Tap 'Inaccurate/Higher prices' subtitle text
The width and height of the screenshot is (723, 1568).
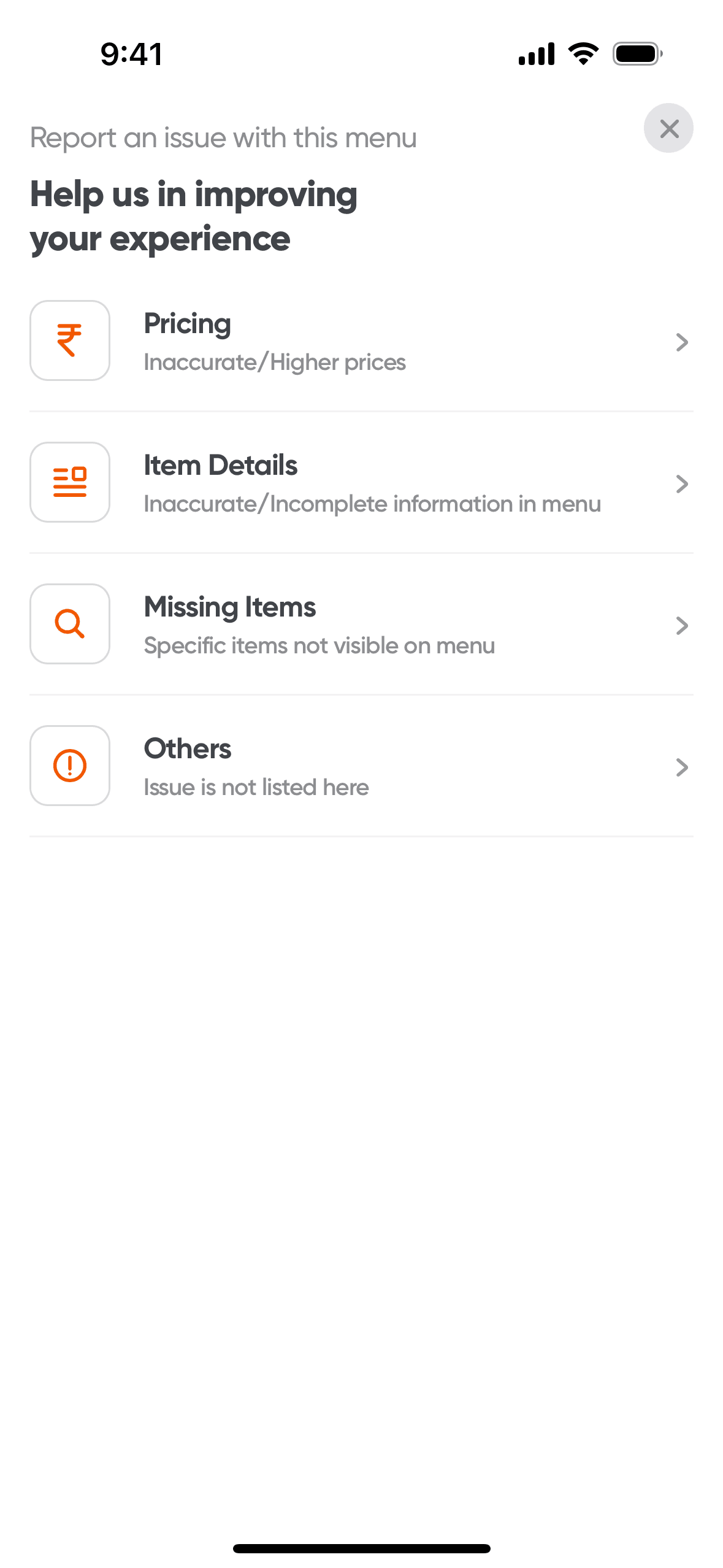[x=275, y=363]
